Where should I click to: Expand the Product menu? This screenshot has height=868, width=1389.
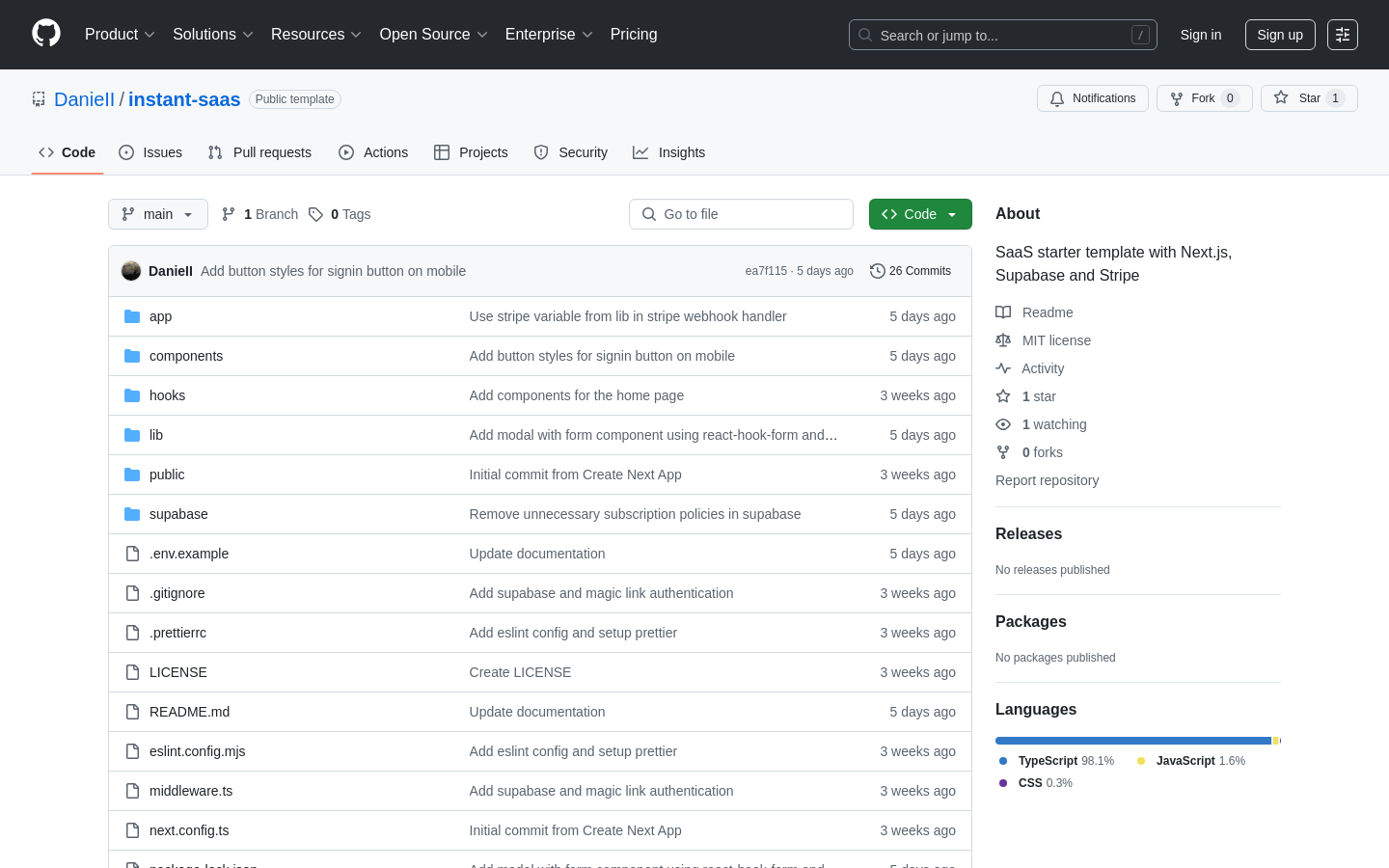[x=120, y=35]
